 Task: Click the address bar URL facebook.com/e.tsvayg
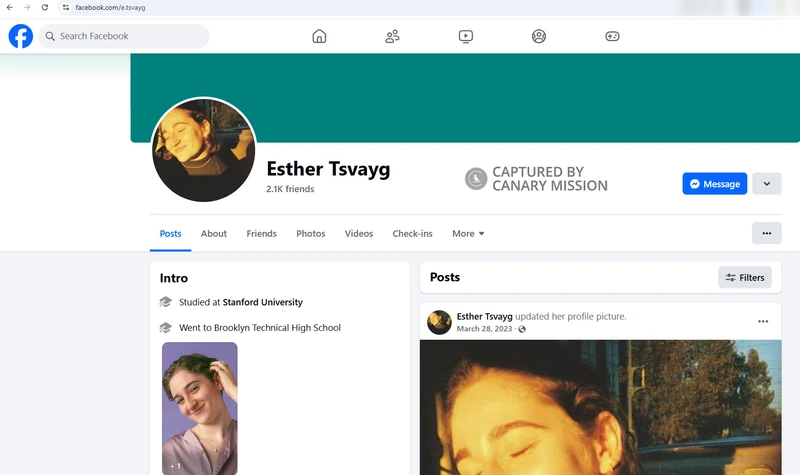(110, 8)
